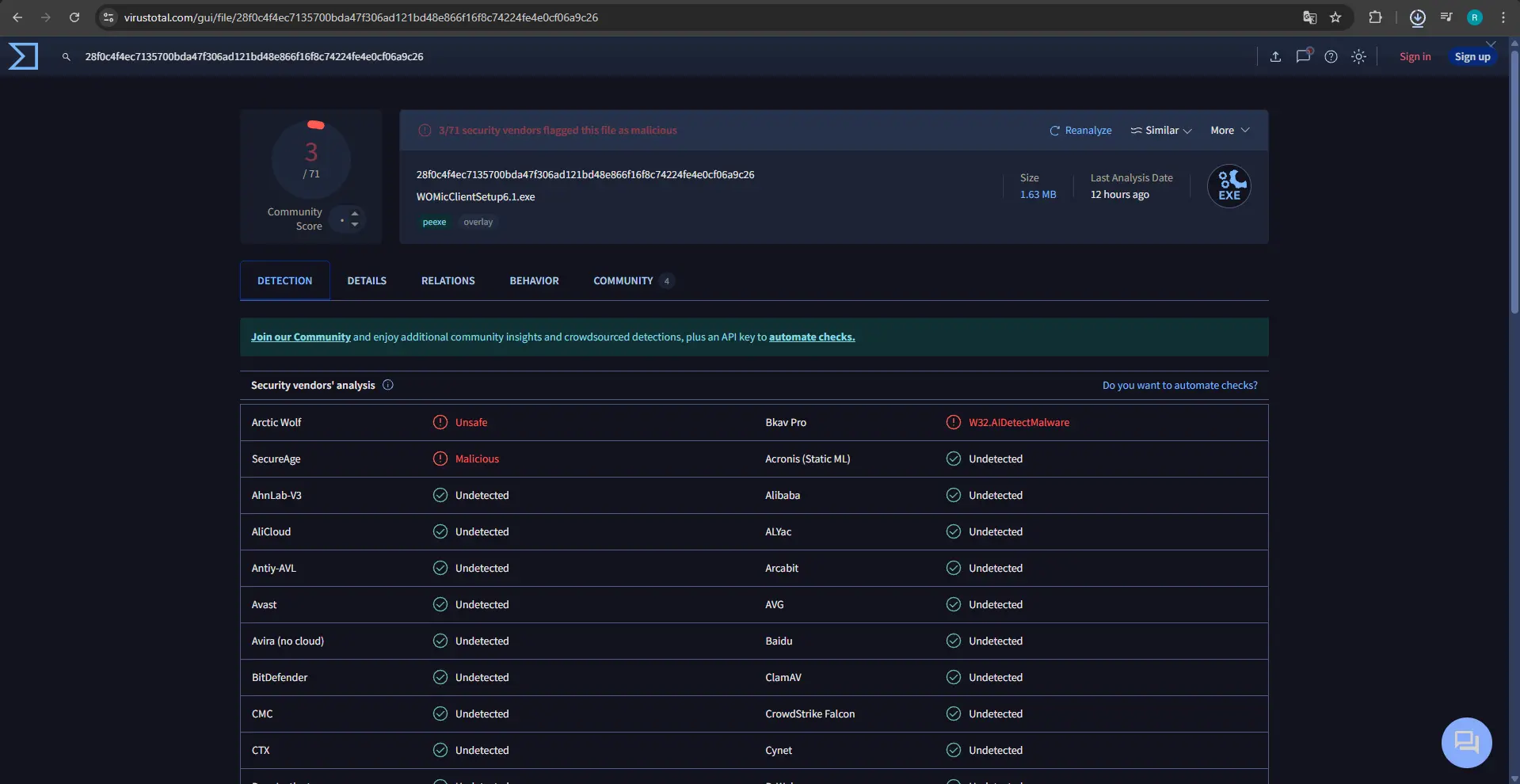The width and height of the screenshot is (1520, 784).
Task: Open the browser three-dot menu
Action: 1503,17
